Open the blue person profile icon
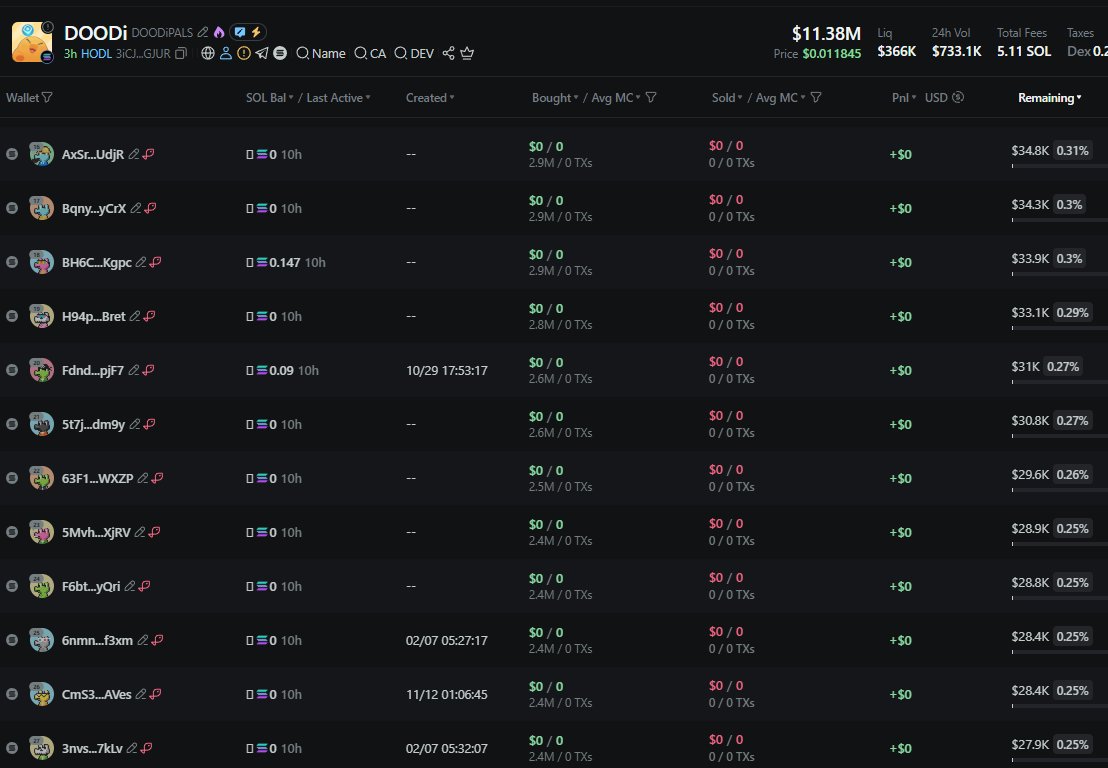 point(226,54)
